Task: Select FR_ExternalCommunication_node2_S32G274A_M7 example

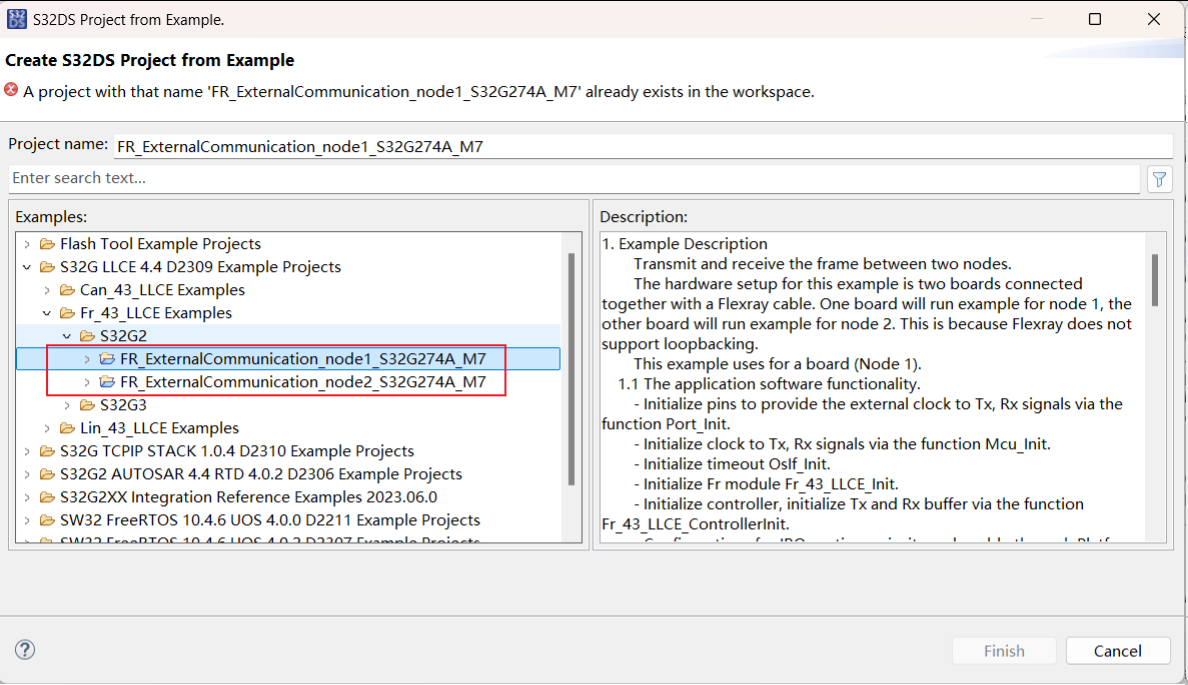Action: point(303,382)
